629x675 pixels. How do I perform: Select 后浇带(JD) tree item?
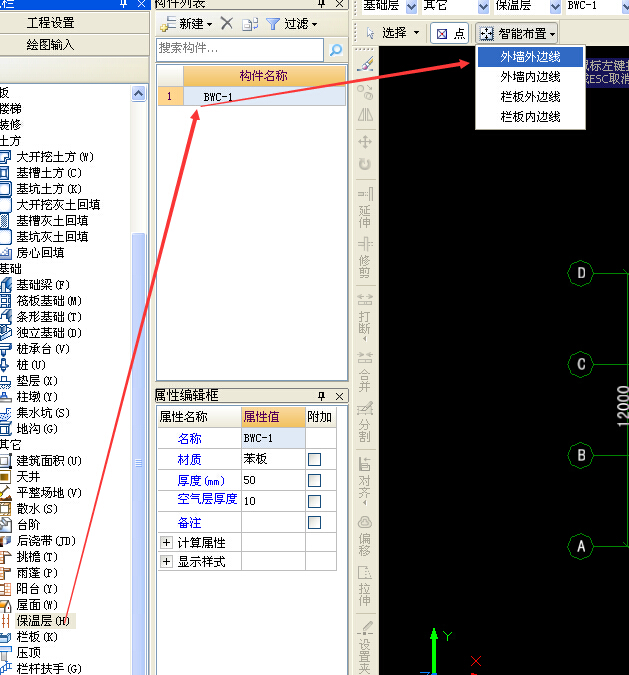click(46, 540)
